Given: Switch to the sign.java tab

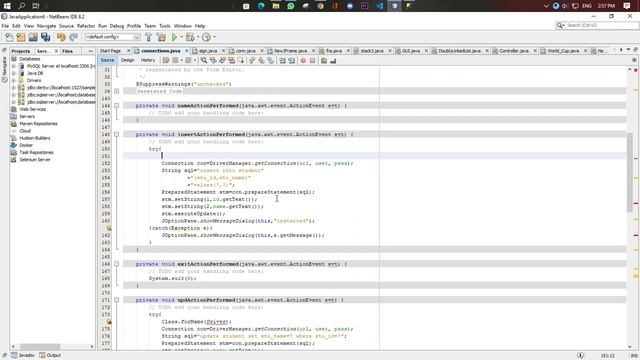Looking at the screenshot, I should 208,51.
